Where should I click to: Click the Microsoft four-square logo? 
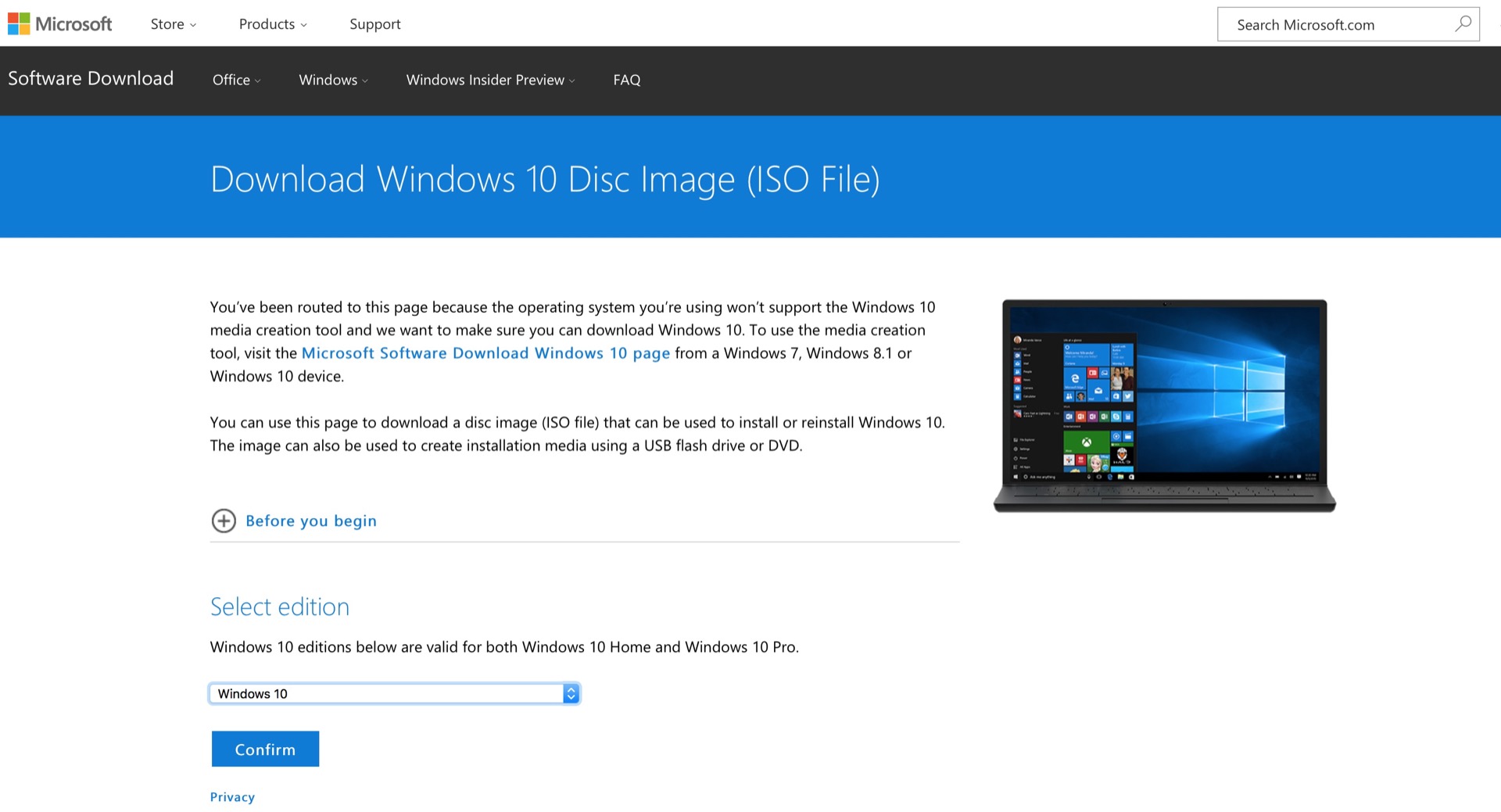tap(19, 24)
